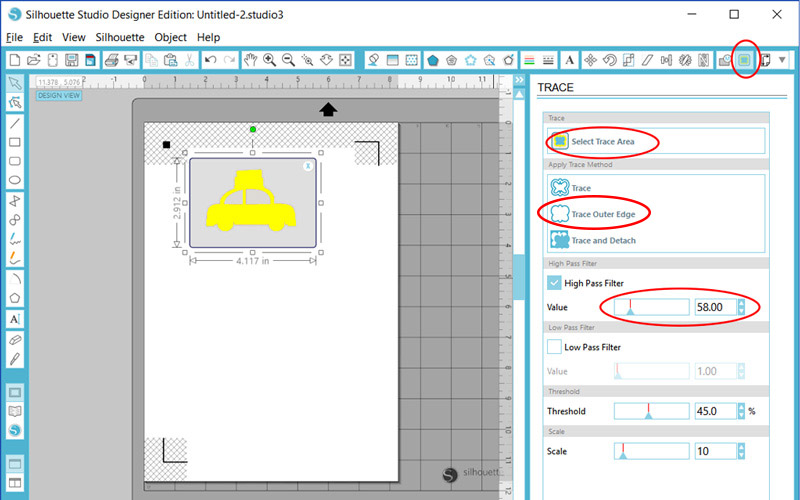
Task: Expand the toolbar overflow dropdown arrow
Action: pos(782,60)
